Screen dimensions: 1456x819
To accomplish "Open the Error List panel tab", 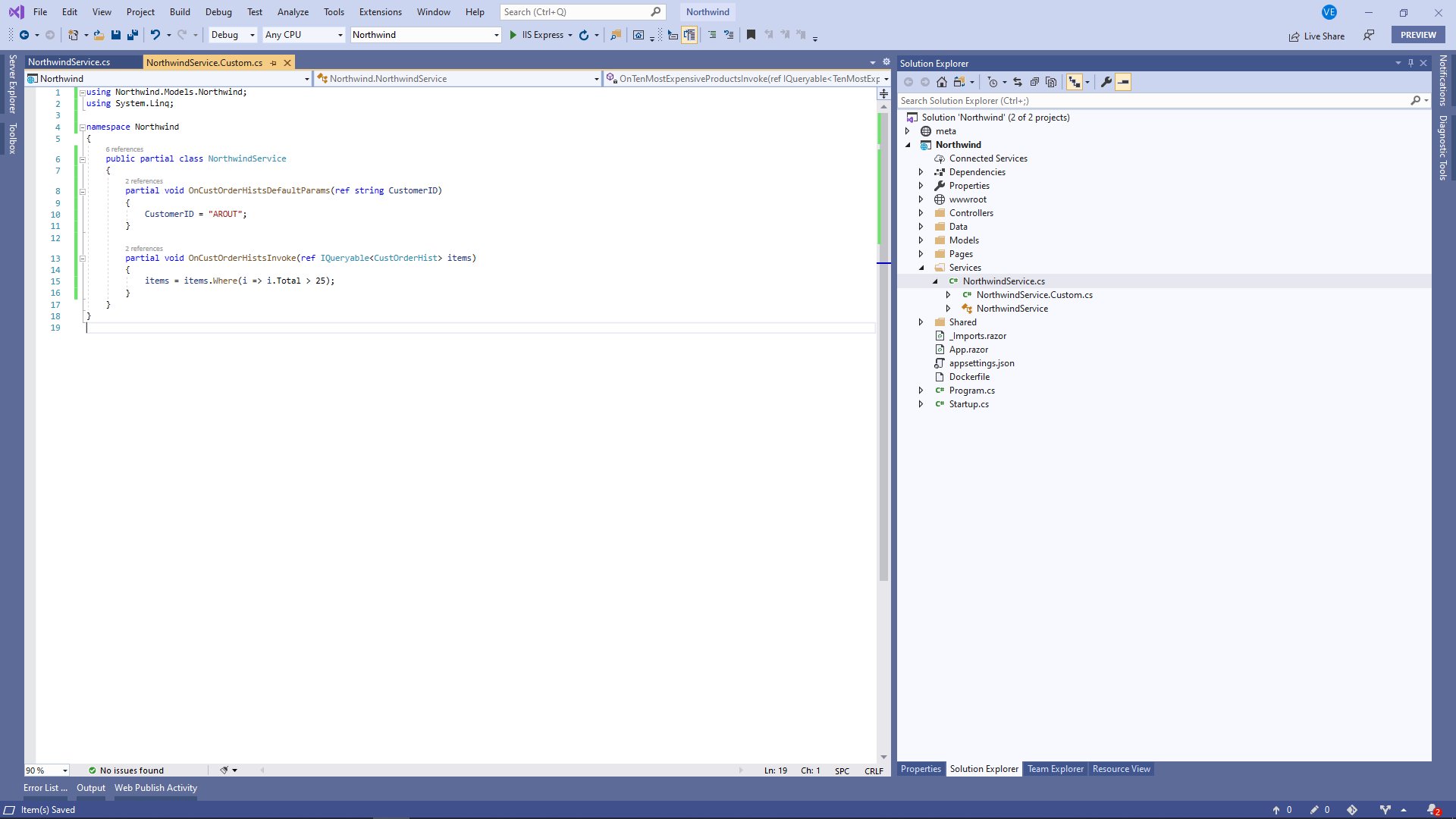I will (x=45, y=788).
